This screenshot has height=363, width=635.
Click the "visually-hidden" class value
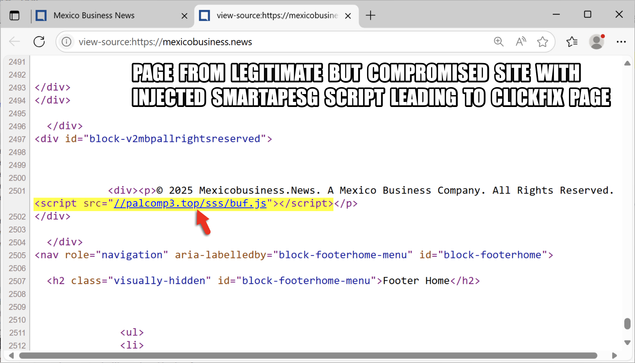click(160, 280)
